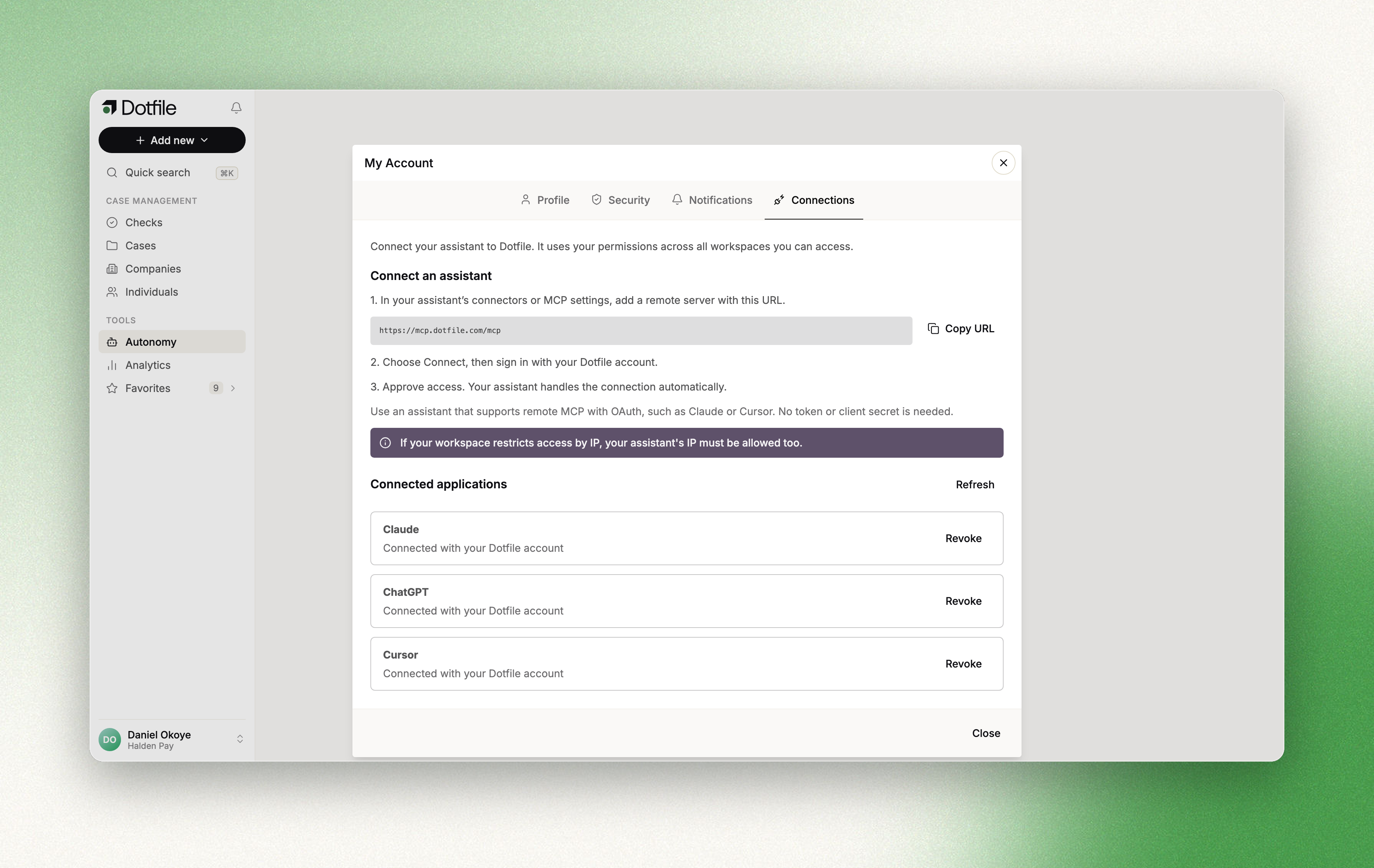Click the MCP server URL field

tap(641, 330)
